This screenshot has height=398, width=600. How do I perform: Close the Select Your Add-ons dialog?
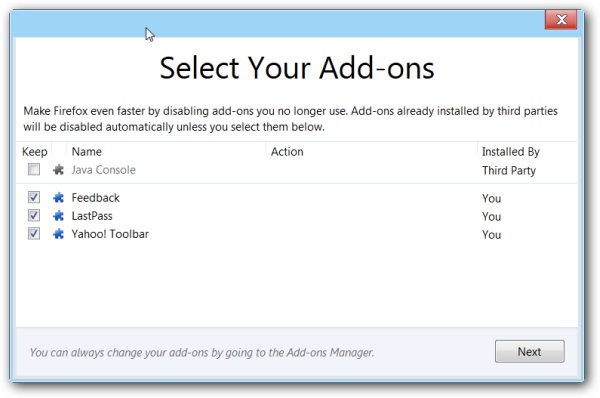pos(561,20)
